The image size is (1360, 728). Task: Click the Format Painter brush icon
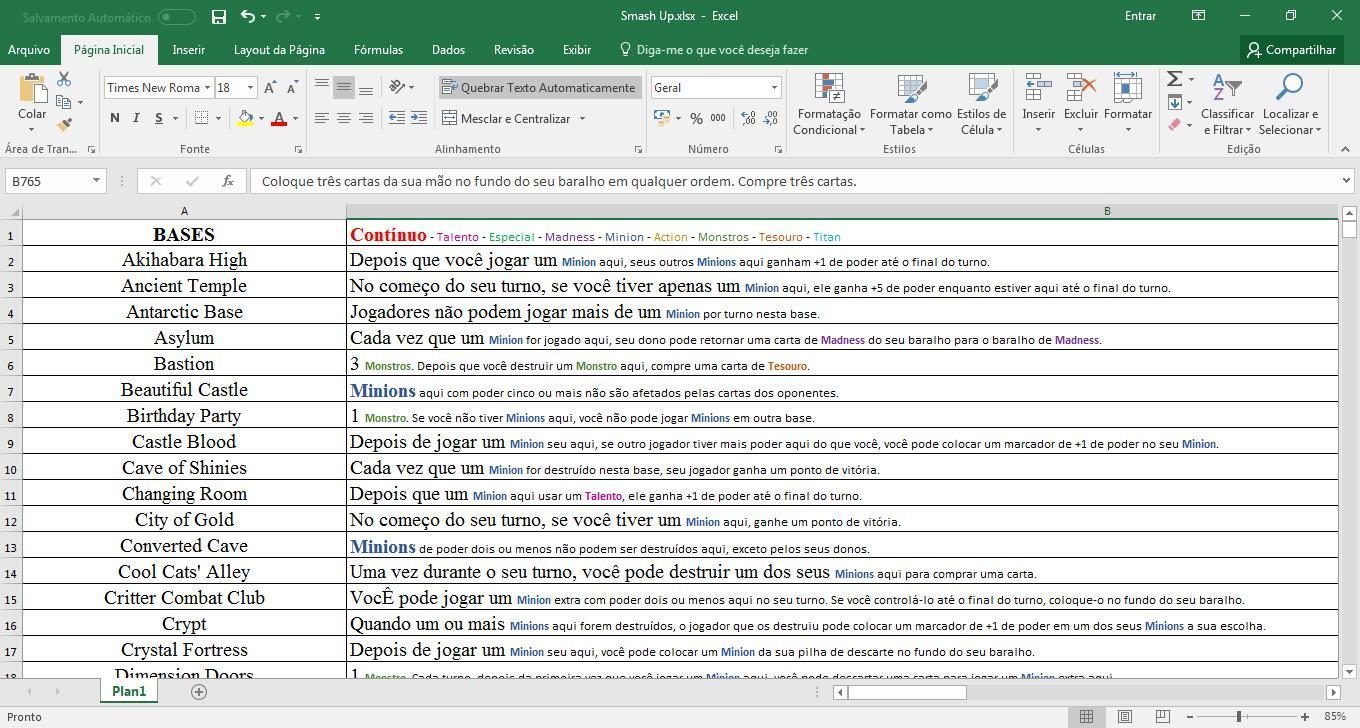pyautogui.click(x=64, y=124)
